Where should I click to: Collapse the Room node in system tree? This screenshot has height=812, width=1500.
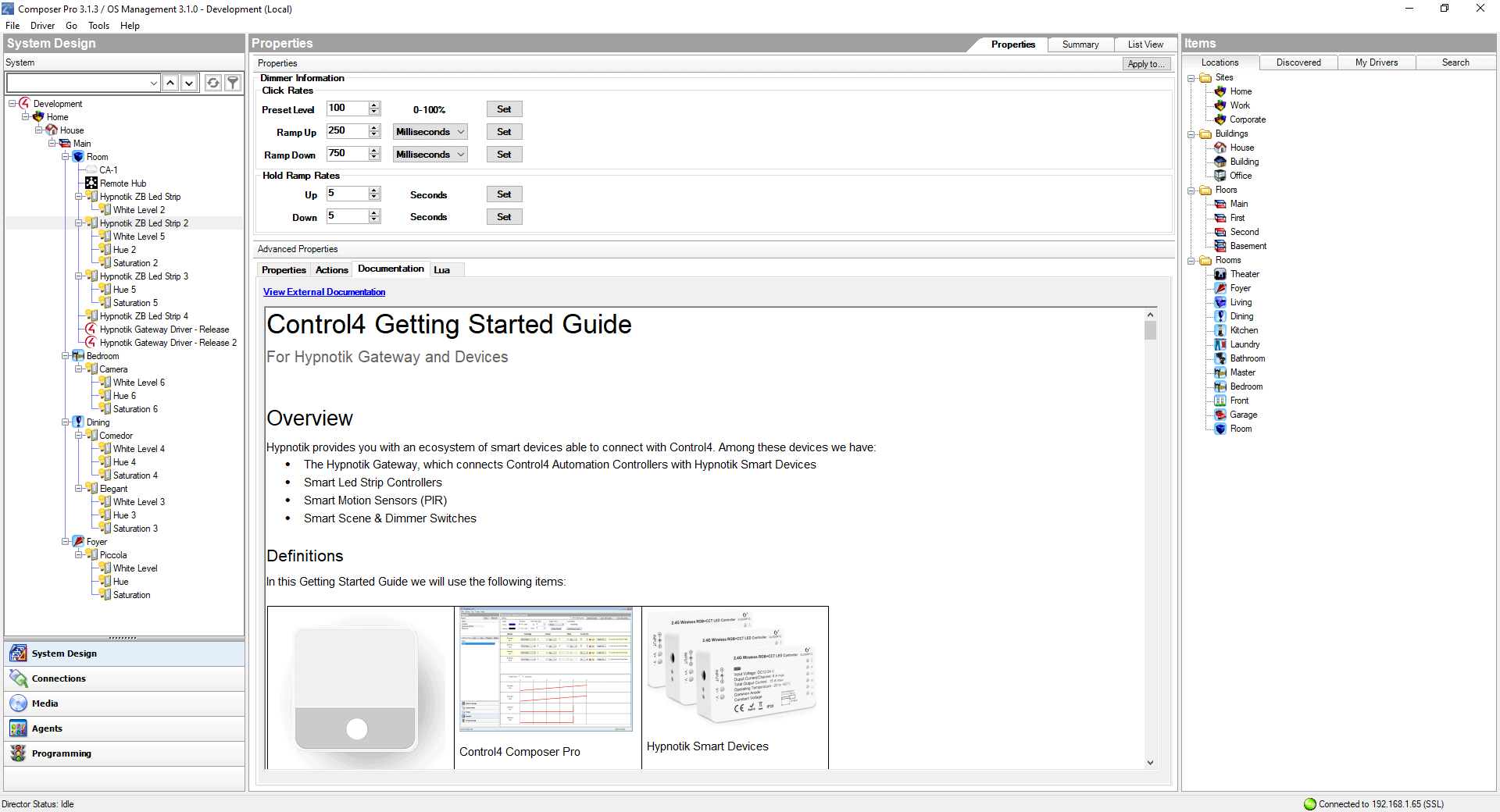(66, 156)
